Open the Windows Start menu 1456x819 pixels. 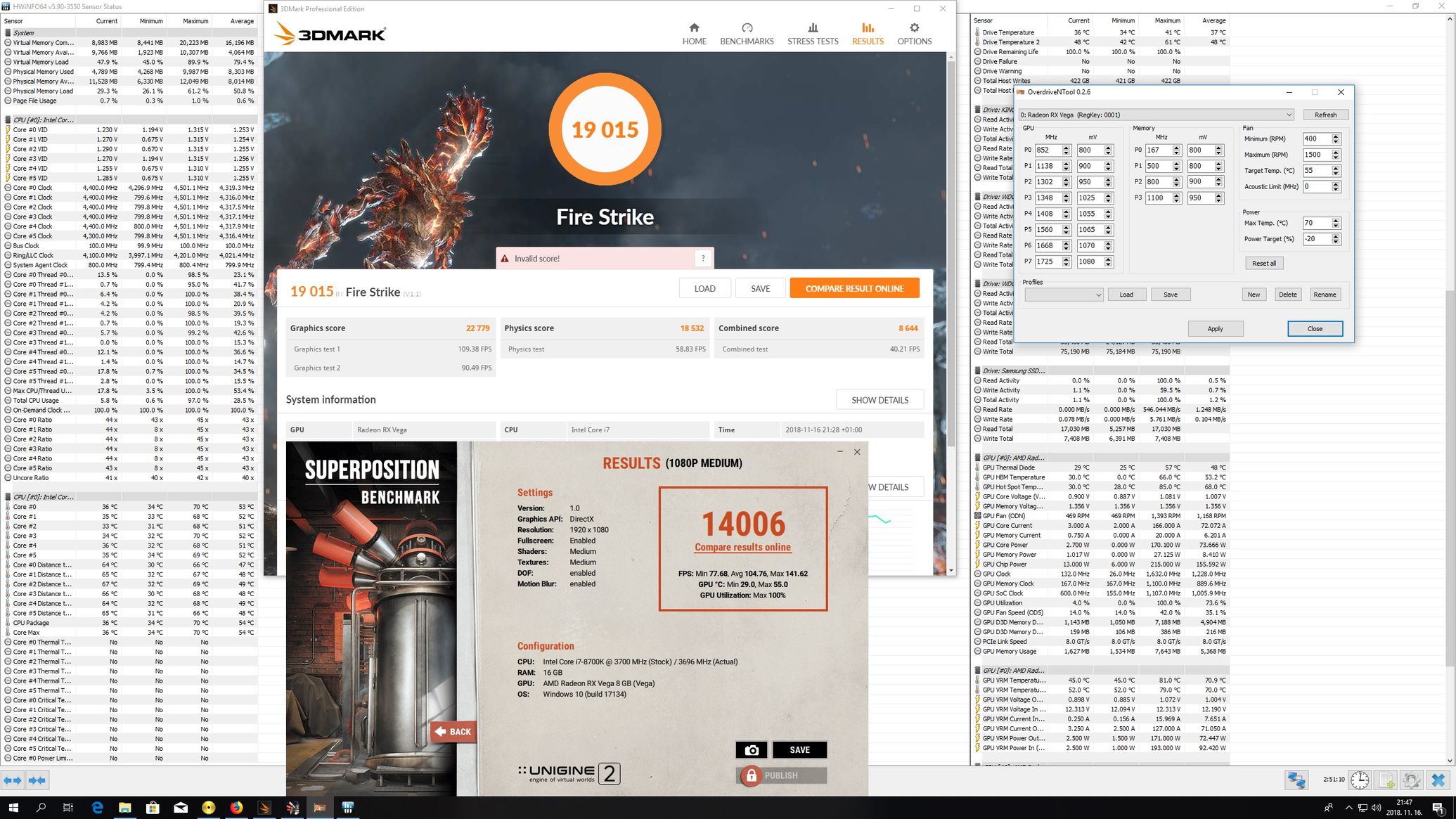tap(13, 808)
